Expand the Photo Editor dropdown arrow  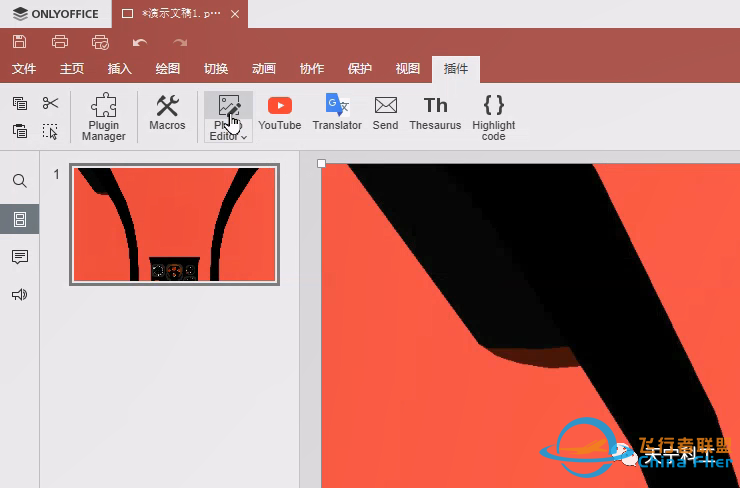click(x=243, y=137)
